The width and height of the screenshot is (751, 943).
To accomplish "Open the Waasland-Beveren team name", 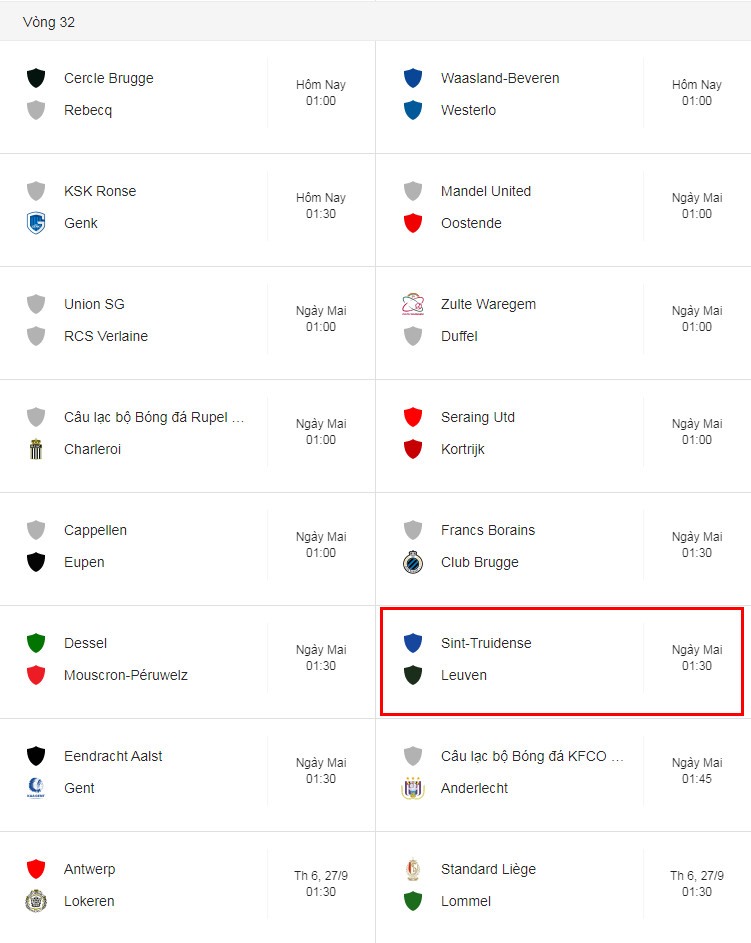I will coord(500,78).
